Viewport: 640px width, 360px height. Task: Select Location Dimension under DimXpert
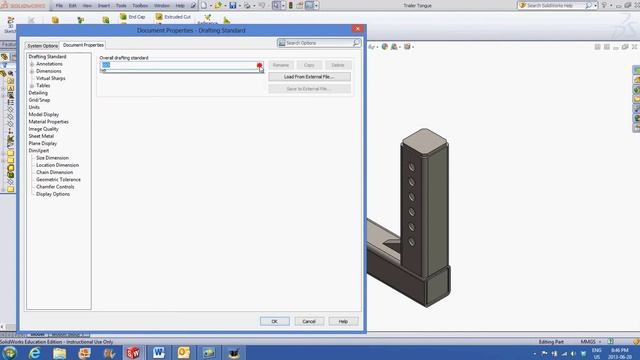pyautogui.click(x=58, y=165)
